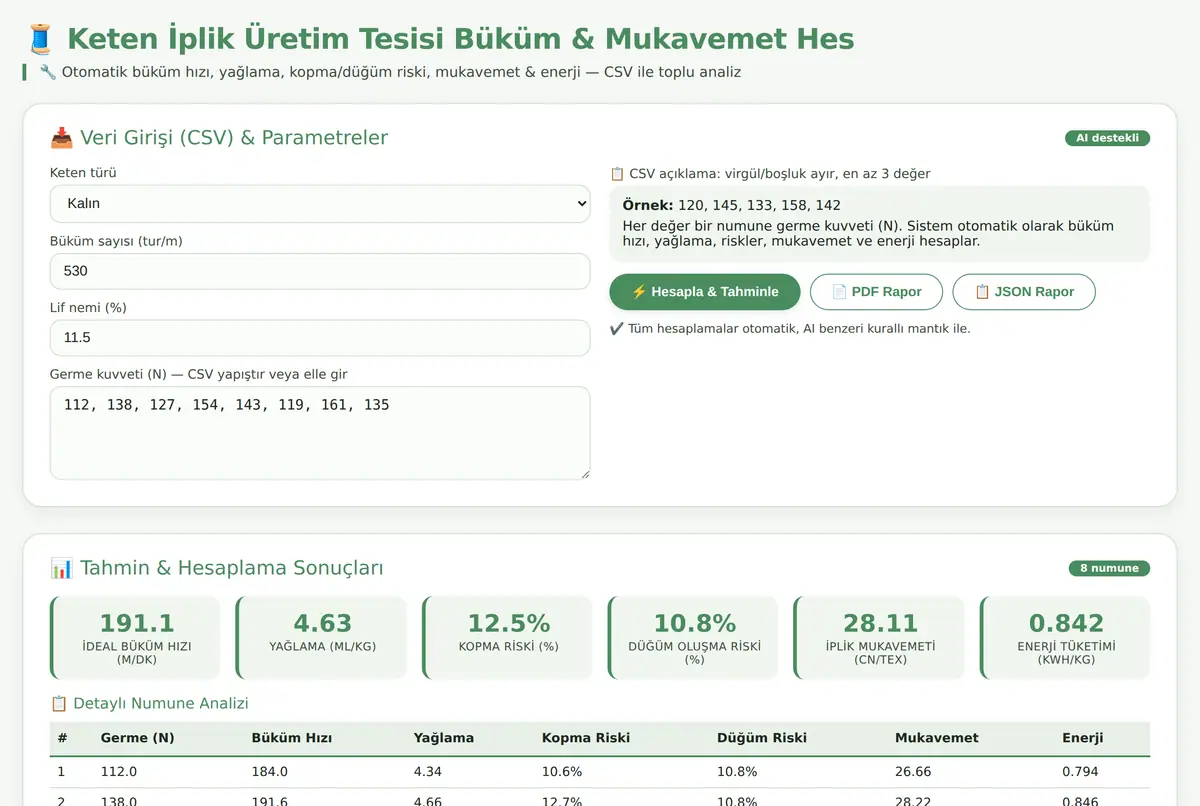This screenshot has height=806, width=1200.
Task: Click the clipboard icon beside Detaylı Numune Analizi
Action: point(59,703)
